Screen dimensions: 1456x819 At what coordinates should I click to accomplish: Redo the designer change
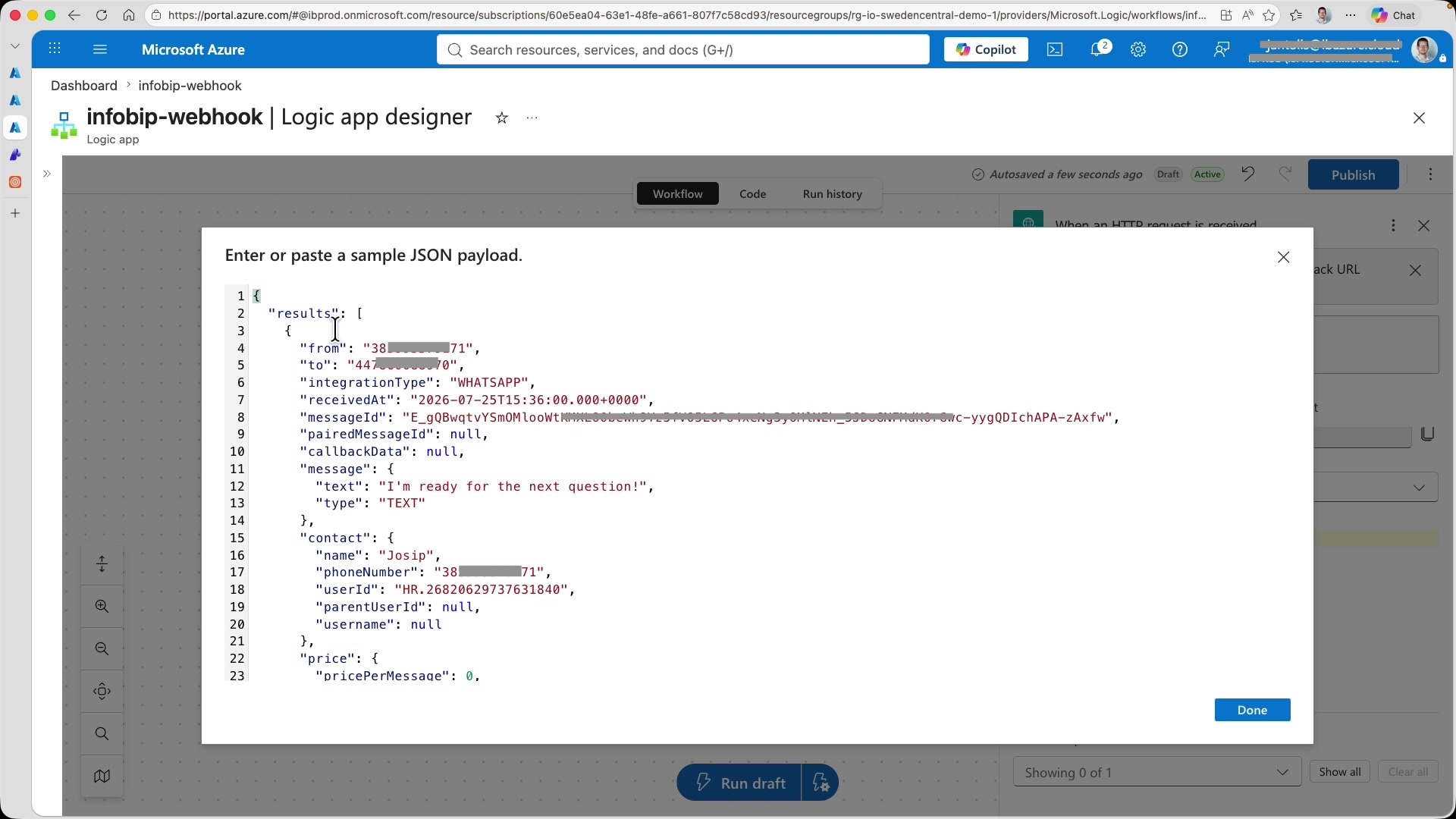[x=1285, y=174]
